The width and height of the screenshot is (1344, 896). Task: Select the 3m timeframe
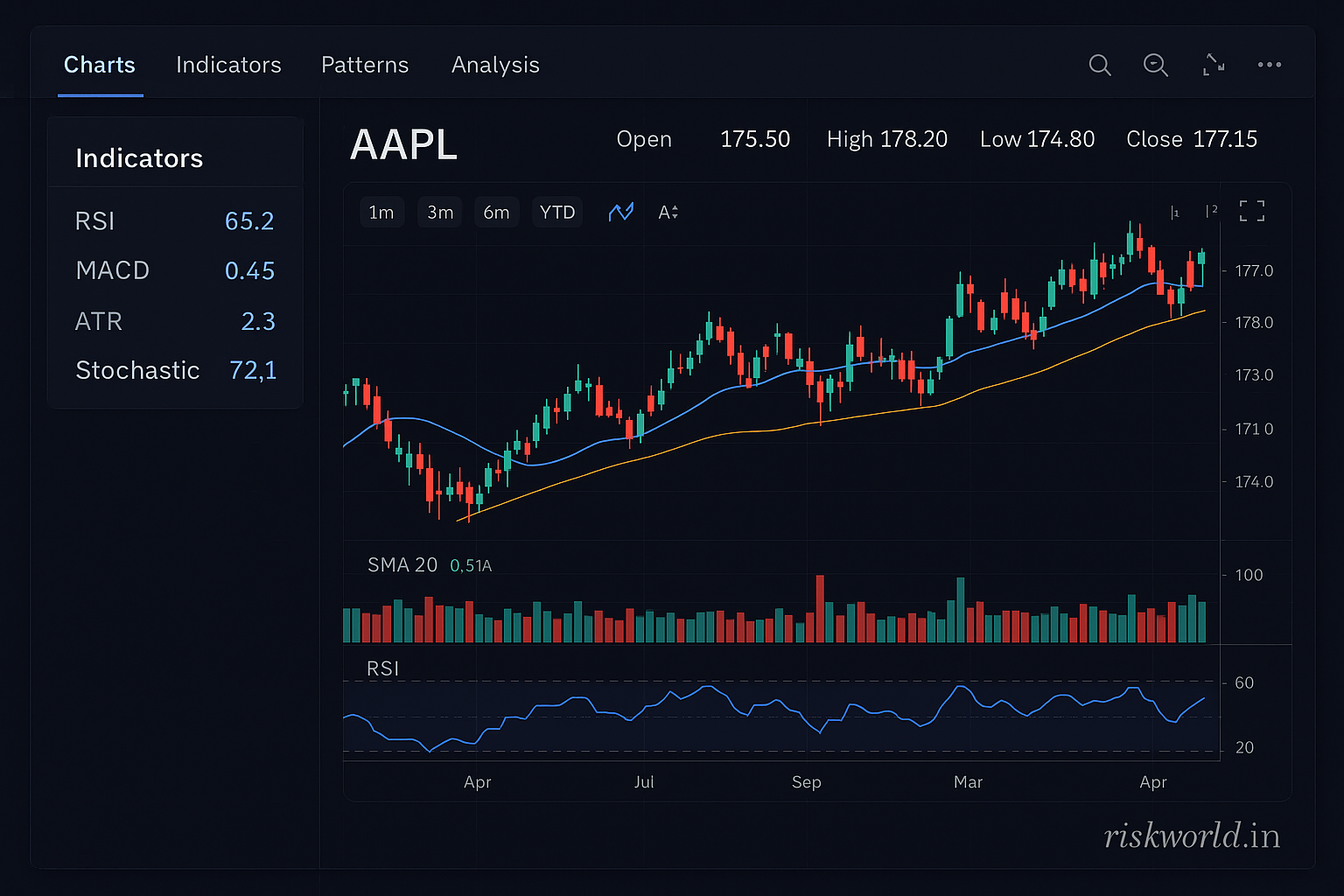point(440,213)
